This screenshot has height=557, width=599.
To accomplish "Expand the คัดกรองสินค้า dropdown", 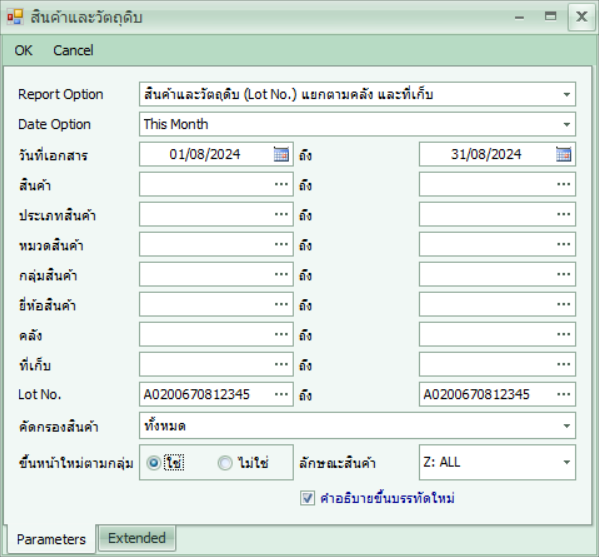I will tap(567, 426).
